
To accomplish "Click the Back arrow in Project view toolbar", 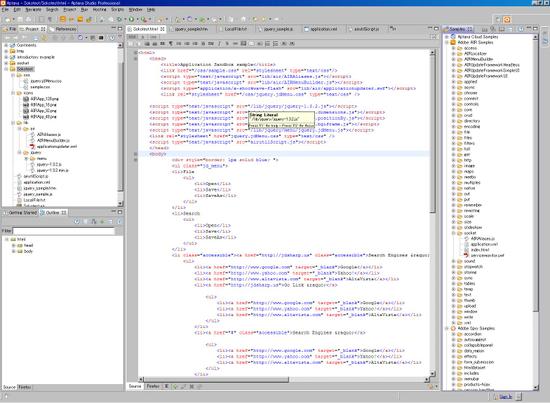I will click(7, 38).
